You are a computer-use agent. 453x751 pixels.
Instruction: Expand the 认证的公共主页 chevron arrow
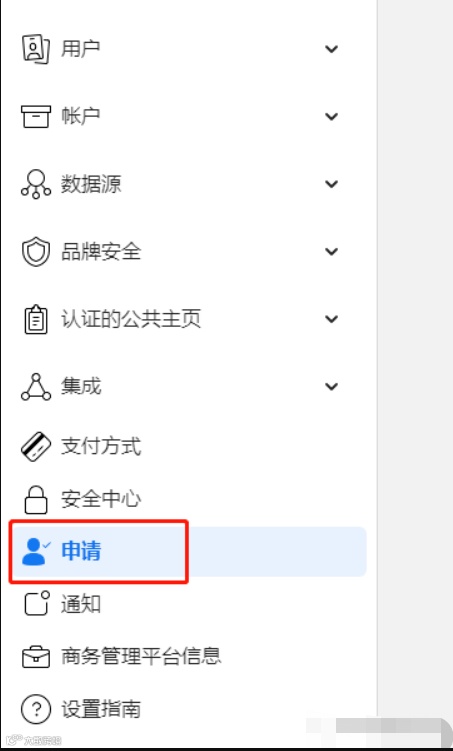point(331,319)
